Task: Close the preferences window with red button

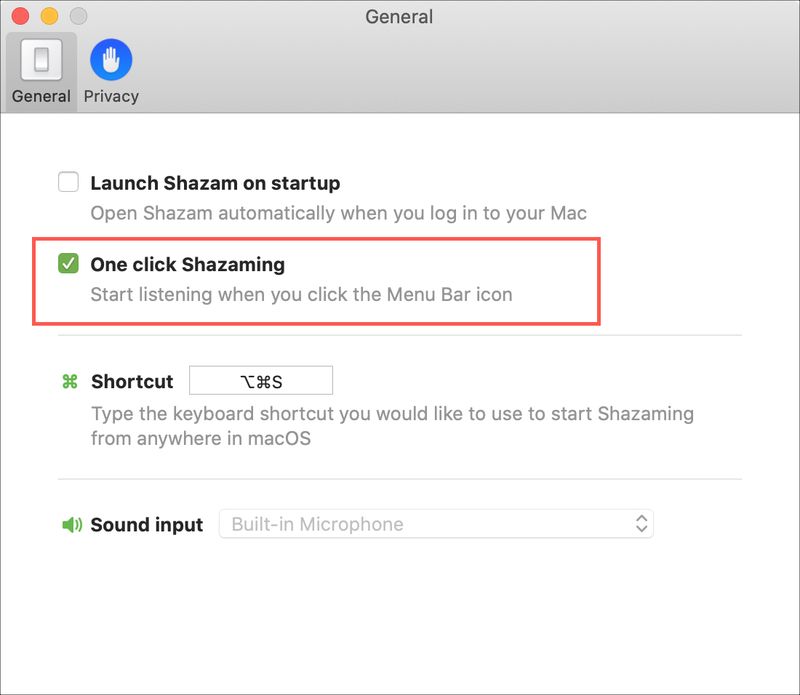Action: (20, 16)
